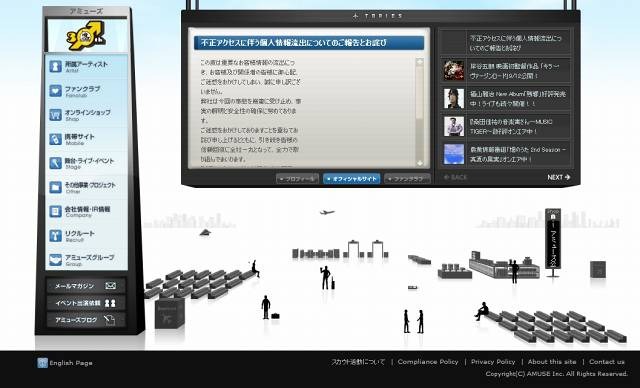Click the Recruit necktie icon
This screenshot has height=388, width=640.
55,235
